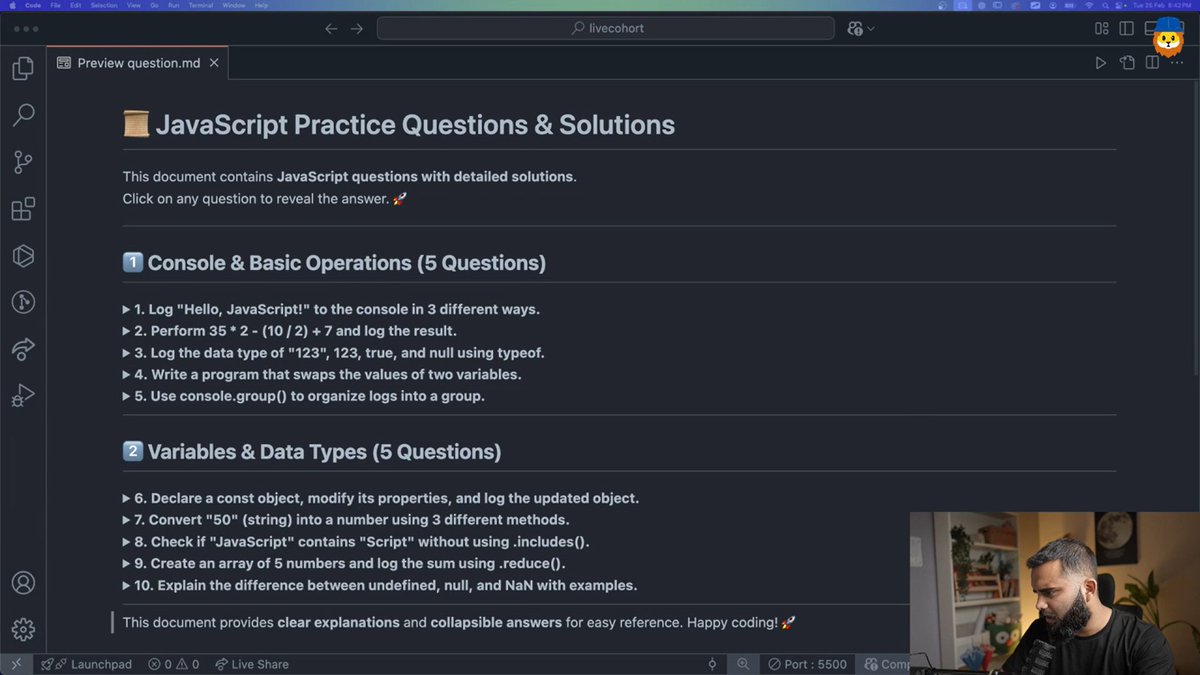The image size is (1200, 675).
Task: Open the circular git-branch icon in activity bar
Action: [23, 302]
